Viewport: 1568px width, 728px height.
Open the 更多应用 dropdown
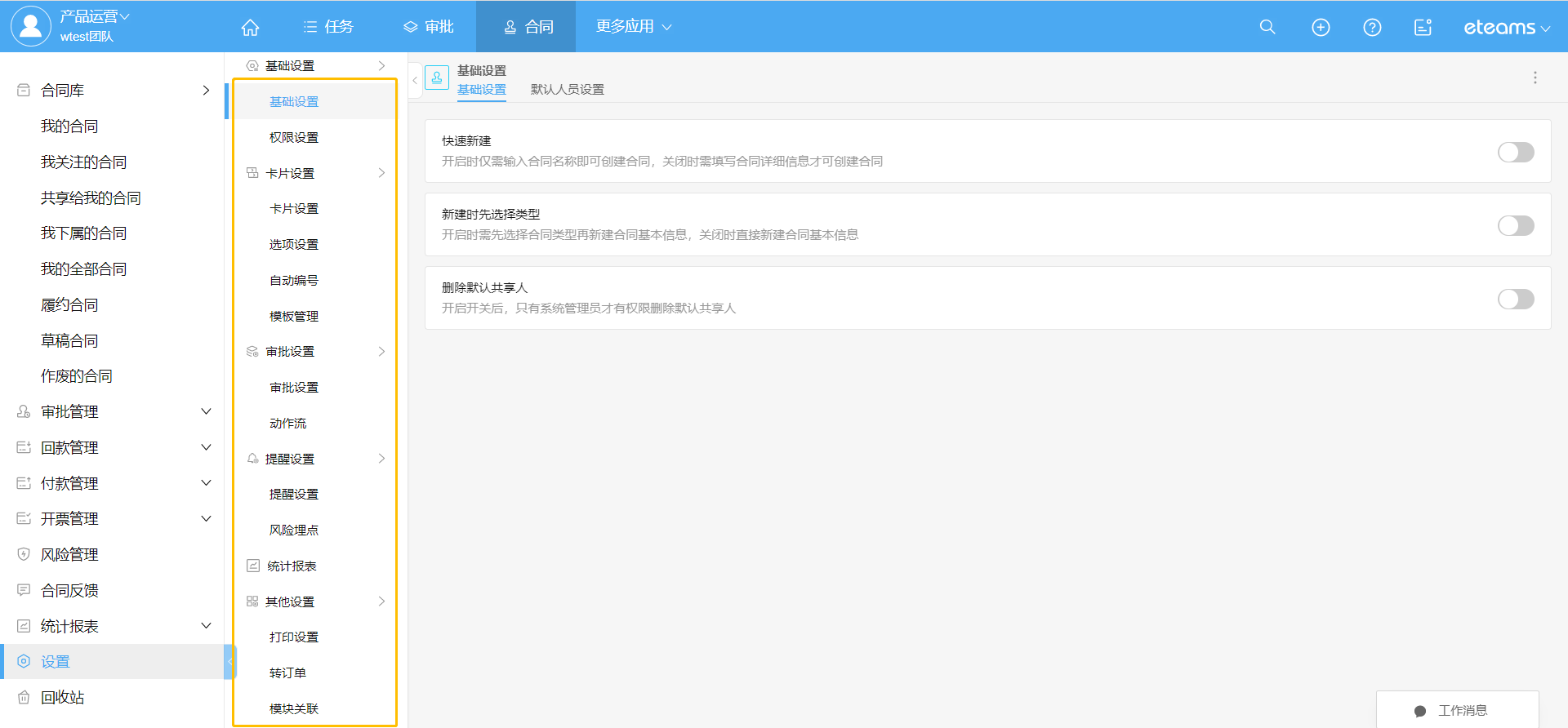633,27
